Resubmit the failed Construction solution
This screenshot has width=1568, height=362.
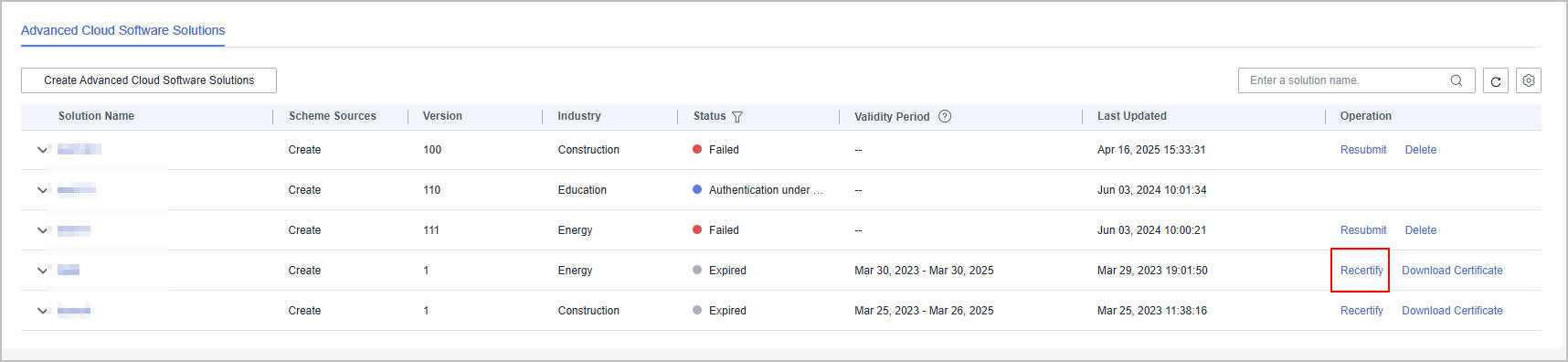pos(1363,150)
